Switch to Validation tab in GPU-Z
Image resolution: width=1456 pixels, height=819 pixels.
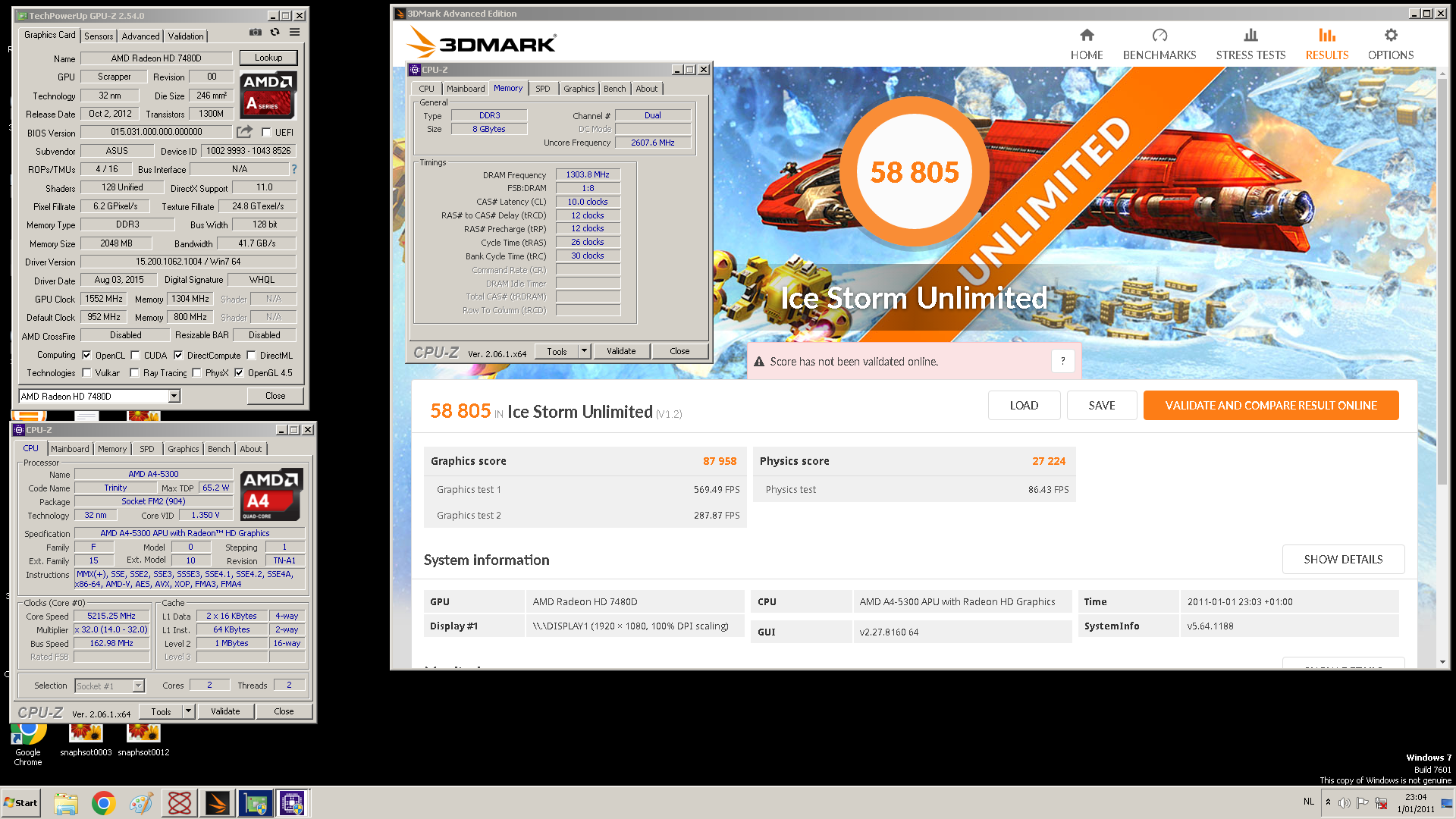click(x=186, y=36)
